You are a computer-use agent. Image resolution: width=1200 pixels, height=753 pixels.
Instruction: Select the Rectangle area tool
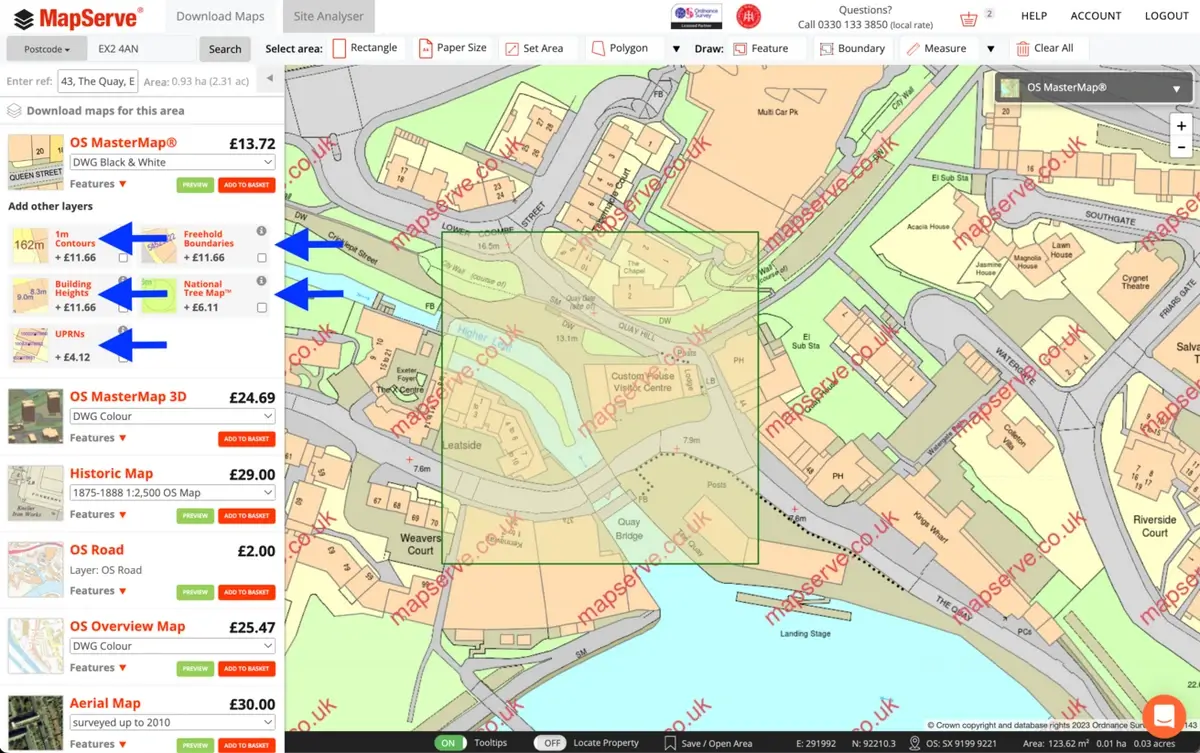[365, 48]
